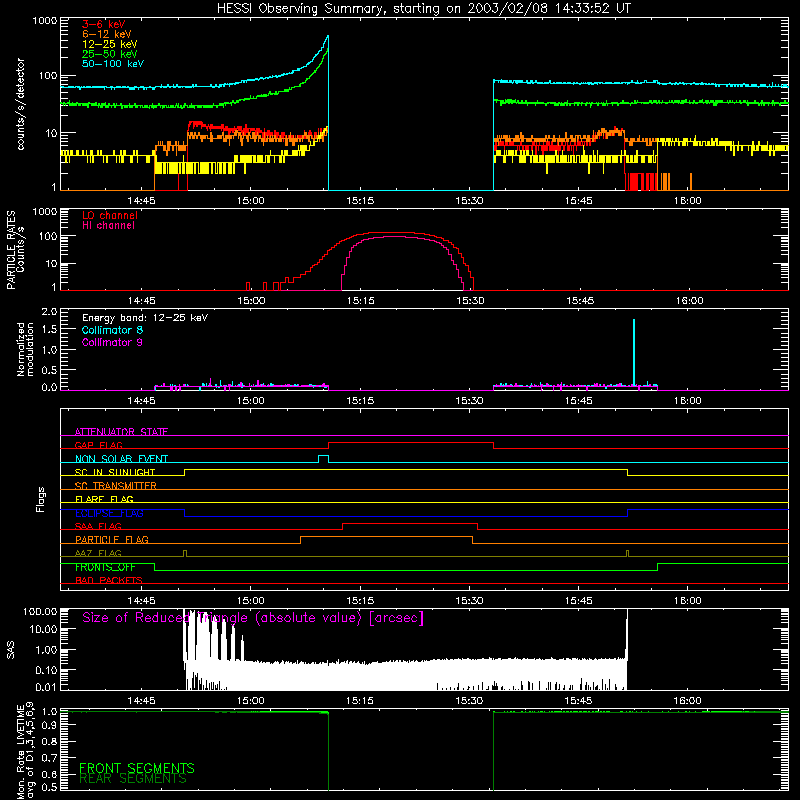The image size is (800, 800).
Task: Select the REAR SEGMENTS legend label
Action: 133,779
